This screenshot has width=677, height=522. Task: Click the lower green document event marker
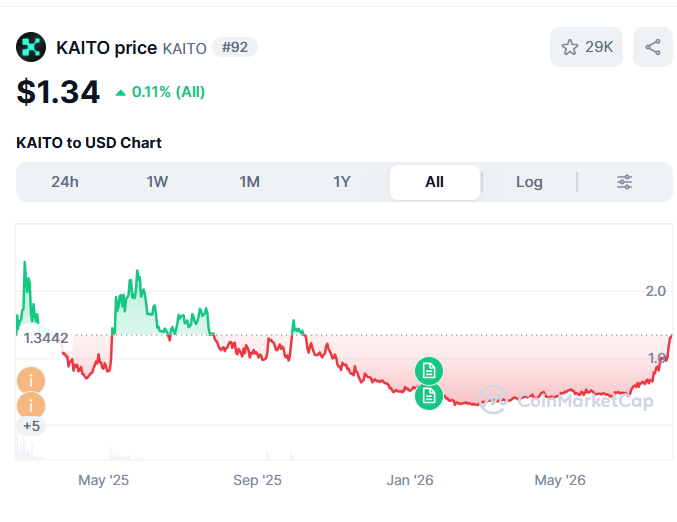[x=429, y=396]
